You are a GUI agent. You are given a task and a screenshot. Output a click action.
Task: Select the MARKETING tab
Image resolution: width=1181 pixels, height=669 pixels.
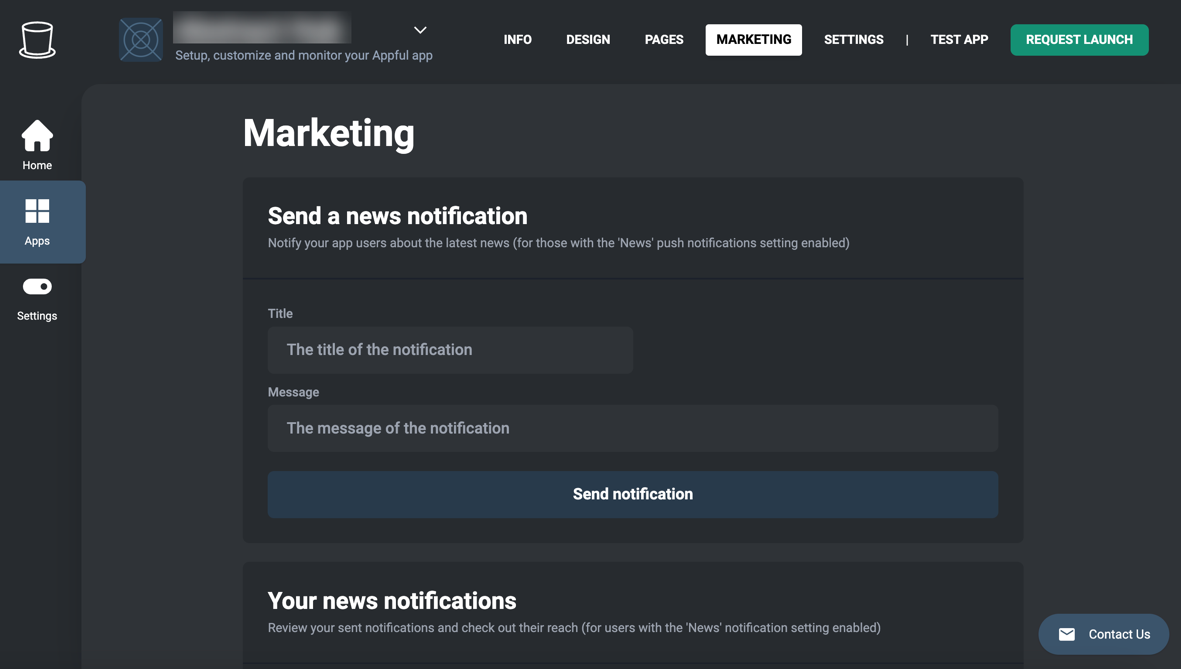point(753,40)
